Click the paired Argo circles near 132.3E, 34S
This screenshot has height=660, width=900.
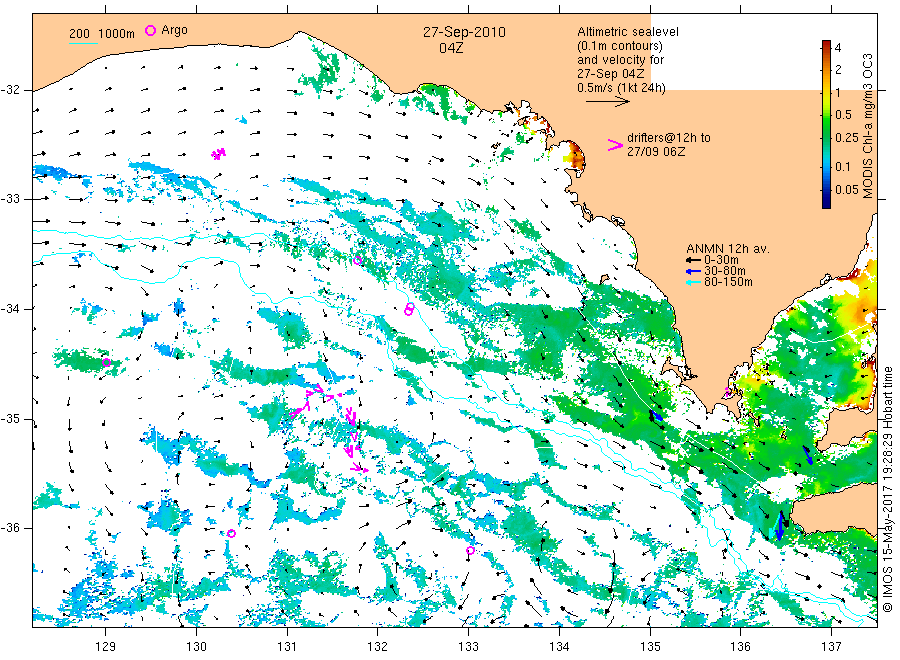click(x=409, y=309)
